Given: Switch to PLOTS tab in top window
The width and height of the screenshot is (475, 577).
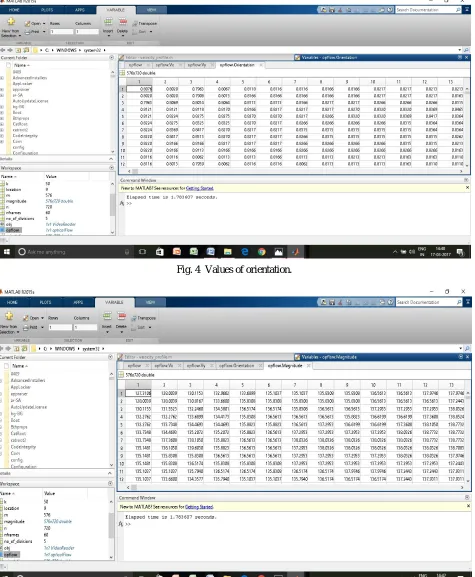Looking at the screenshot, I should [x=47, y=10].
